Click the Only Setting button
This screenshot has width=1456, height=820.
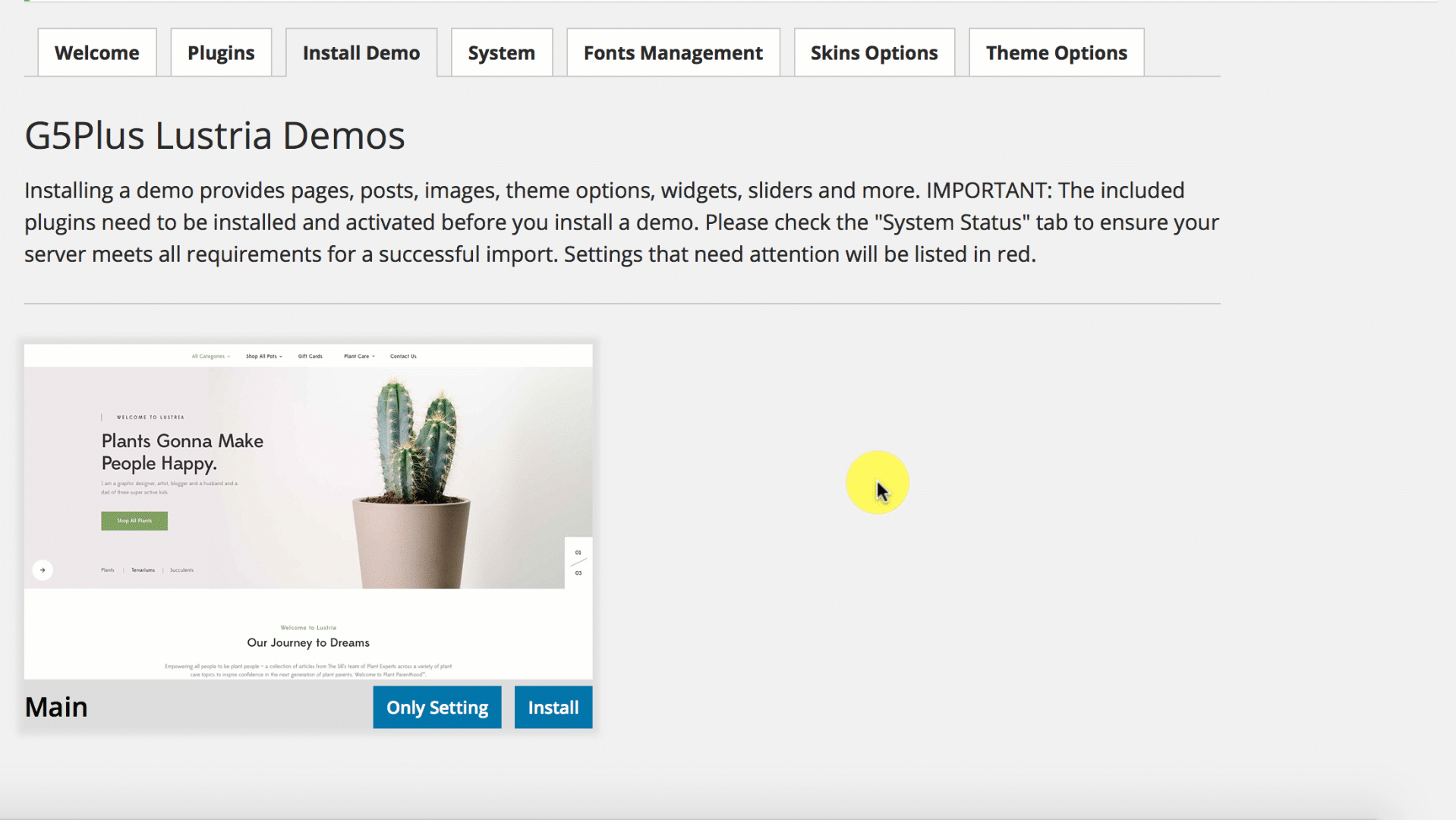pyautogui.click(x=437, y=707)
